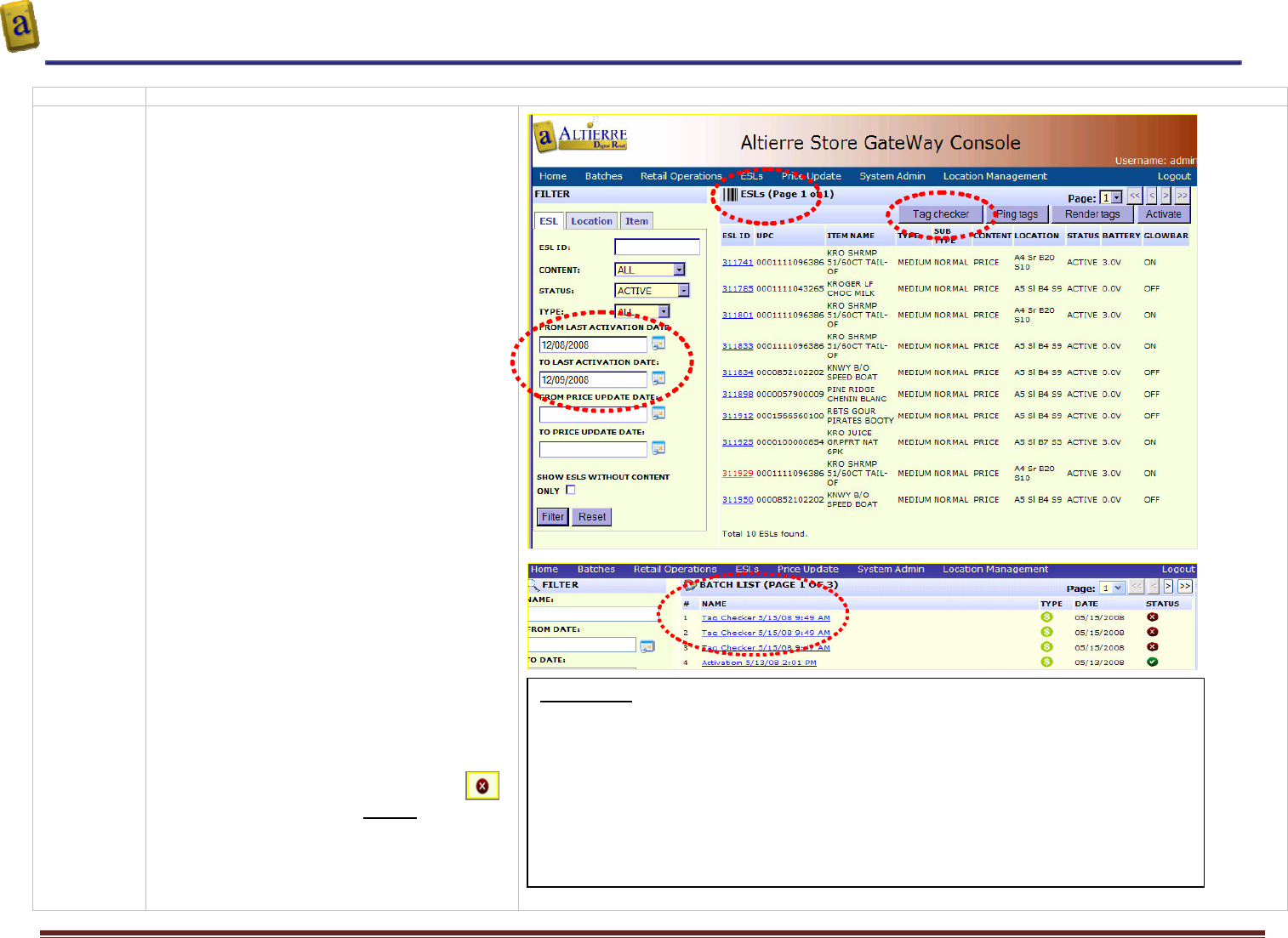
Task: Open Activation 5/13/08 2:01 PM batch link
Action: 759,662
